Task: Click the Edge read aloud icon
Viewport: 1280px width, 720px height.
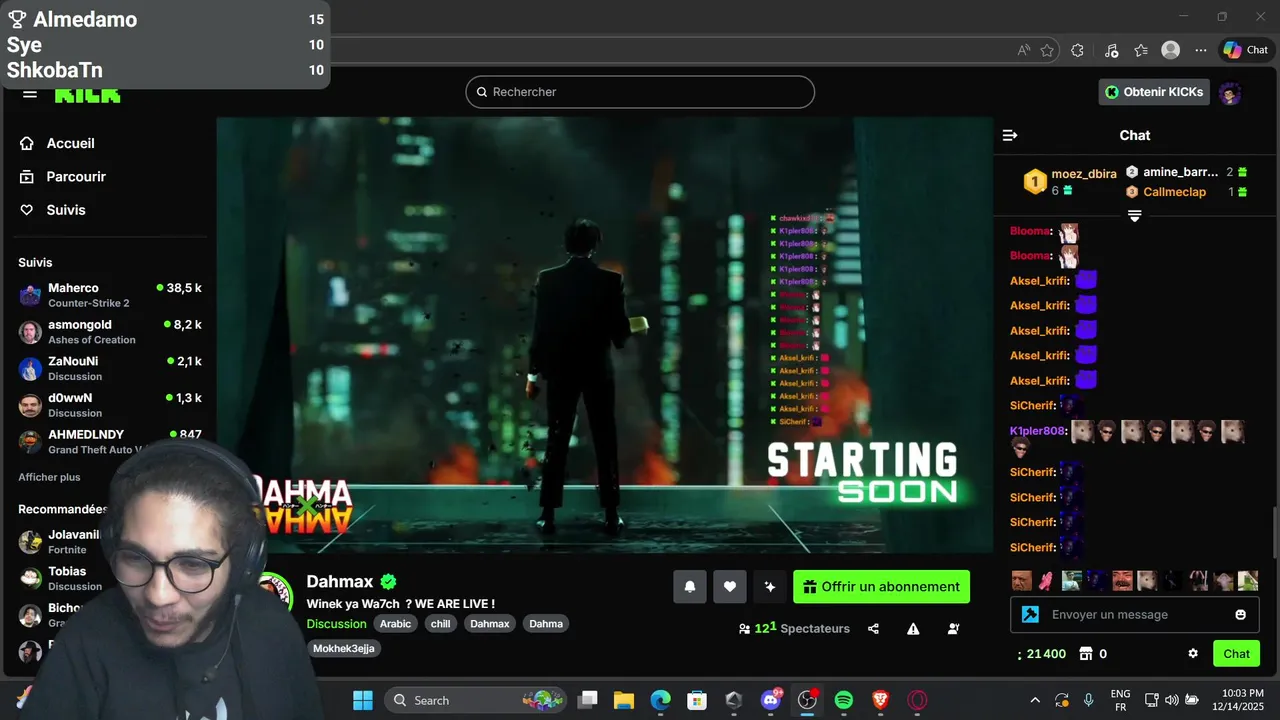Action: tap(1023, 50)
